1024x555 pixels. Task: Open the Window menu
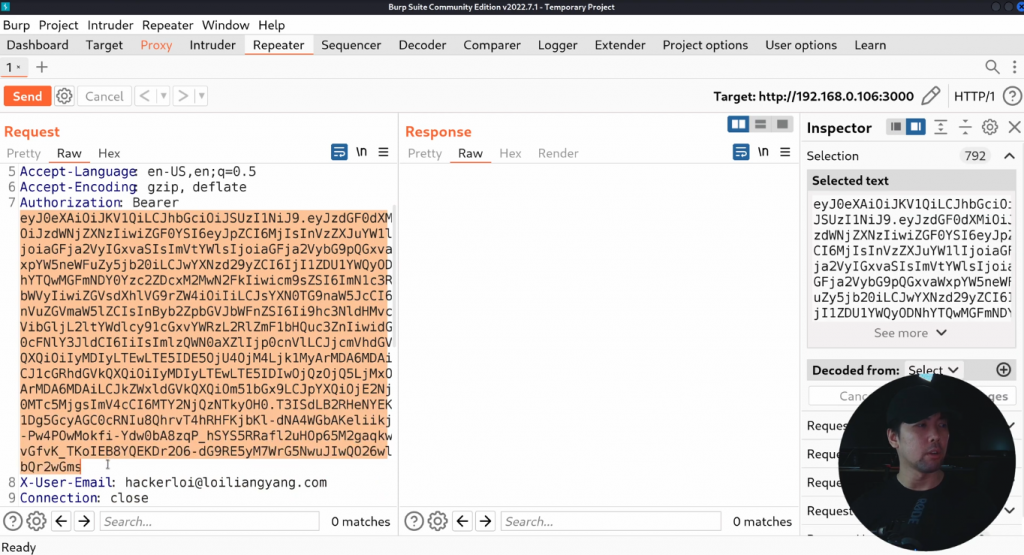tap(225, 25)
